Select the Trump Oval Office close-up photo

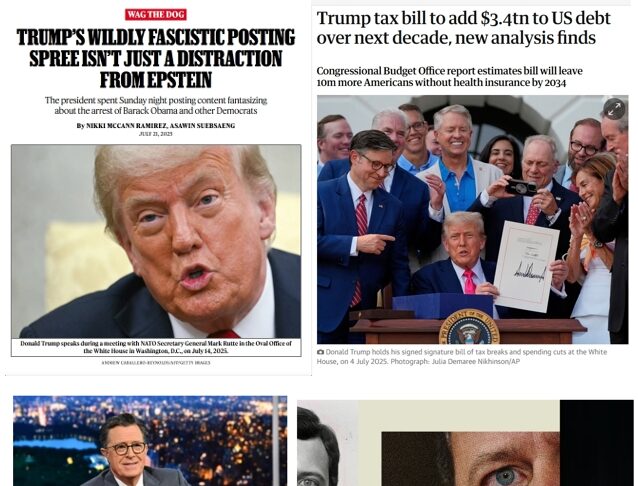pyautogui.click(x=156, y=241)
